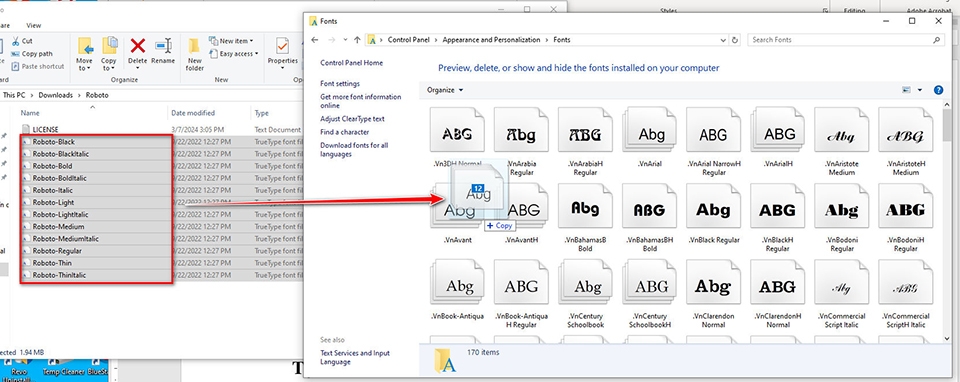Open Control Panel Home link
The image size is (960, 382).
coord(351,63)
